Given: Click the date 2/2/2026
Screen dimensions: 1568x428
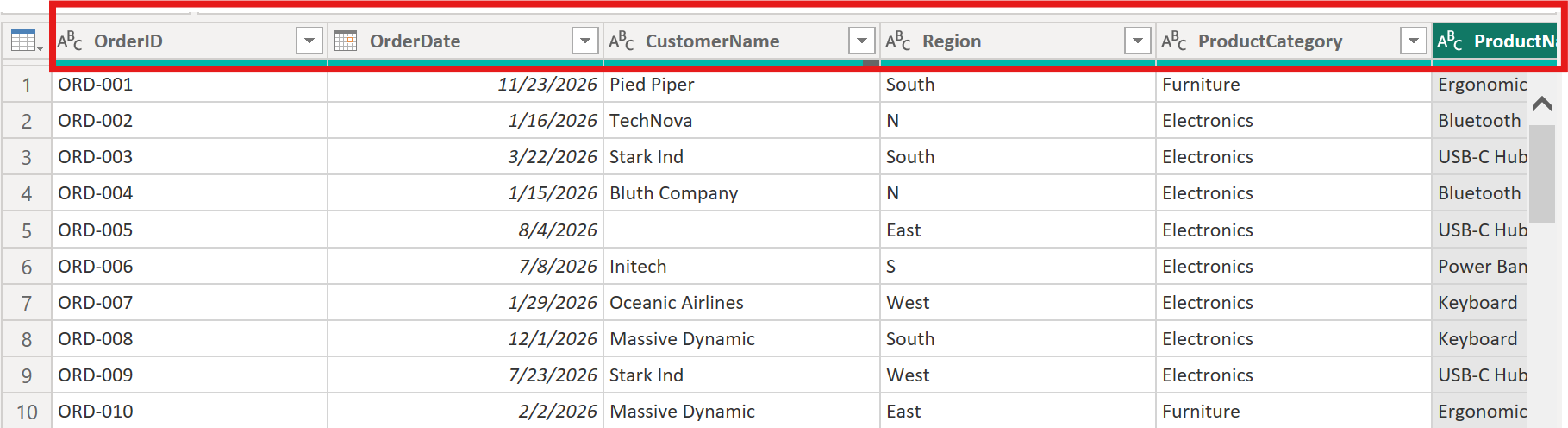Looking at the screenshot, I should (558, 412).
